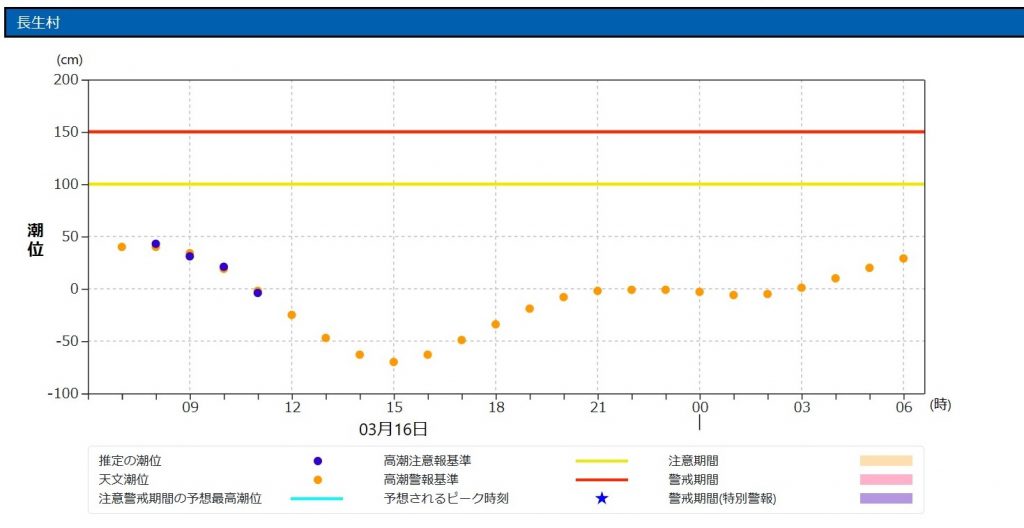This screenshot has width=1024, height=528.
Task: Click the estimated tide purple point at 10 hour
Action: (223, 267)
